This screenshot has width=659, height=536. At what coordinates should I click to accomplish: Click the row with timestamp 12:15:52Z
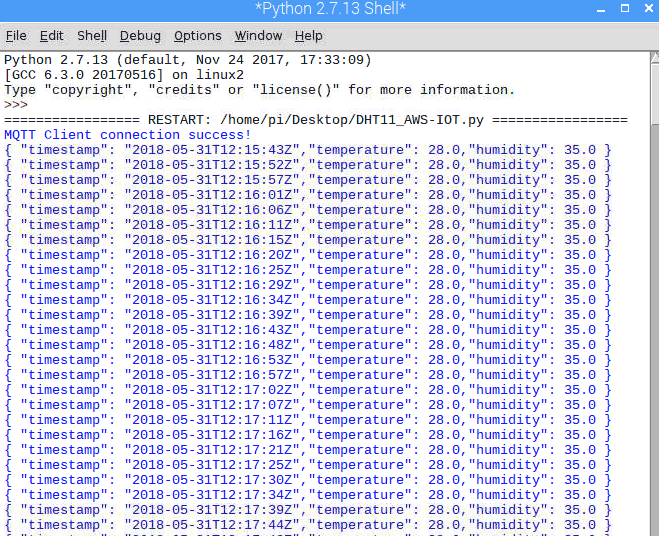308,165
